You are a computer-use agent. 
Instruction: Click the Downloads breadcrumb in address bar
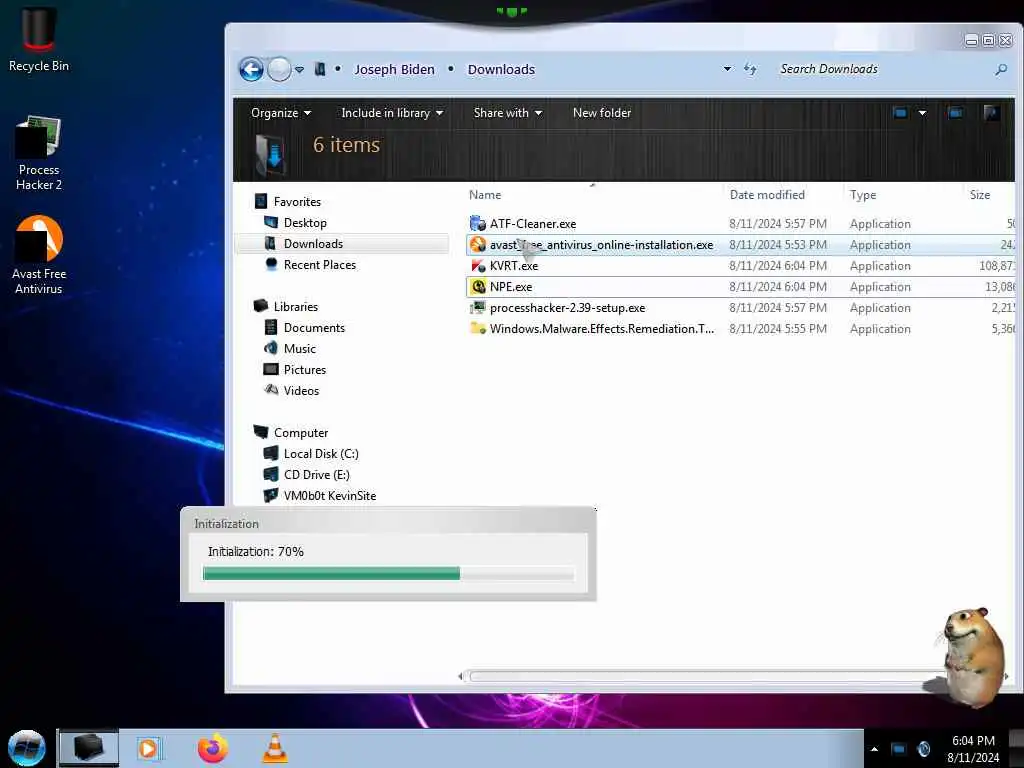pyautogui.click(x=501, y=69)
